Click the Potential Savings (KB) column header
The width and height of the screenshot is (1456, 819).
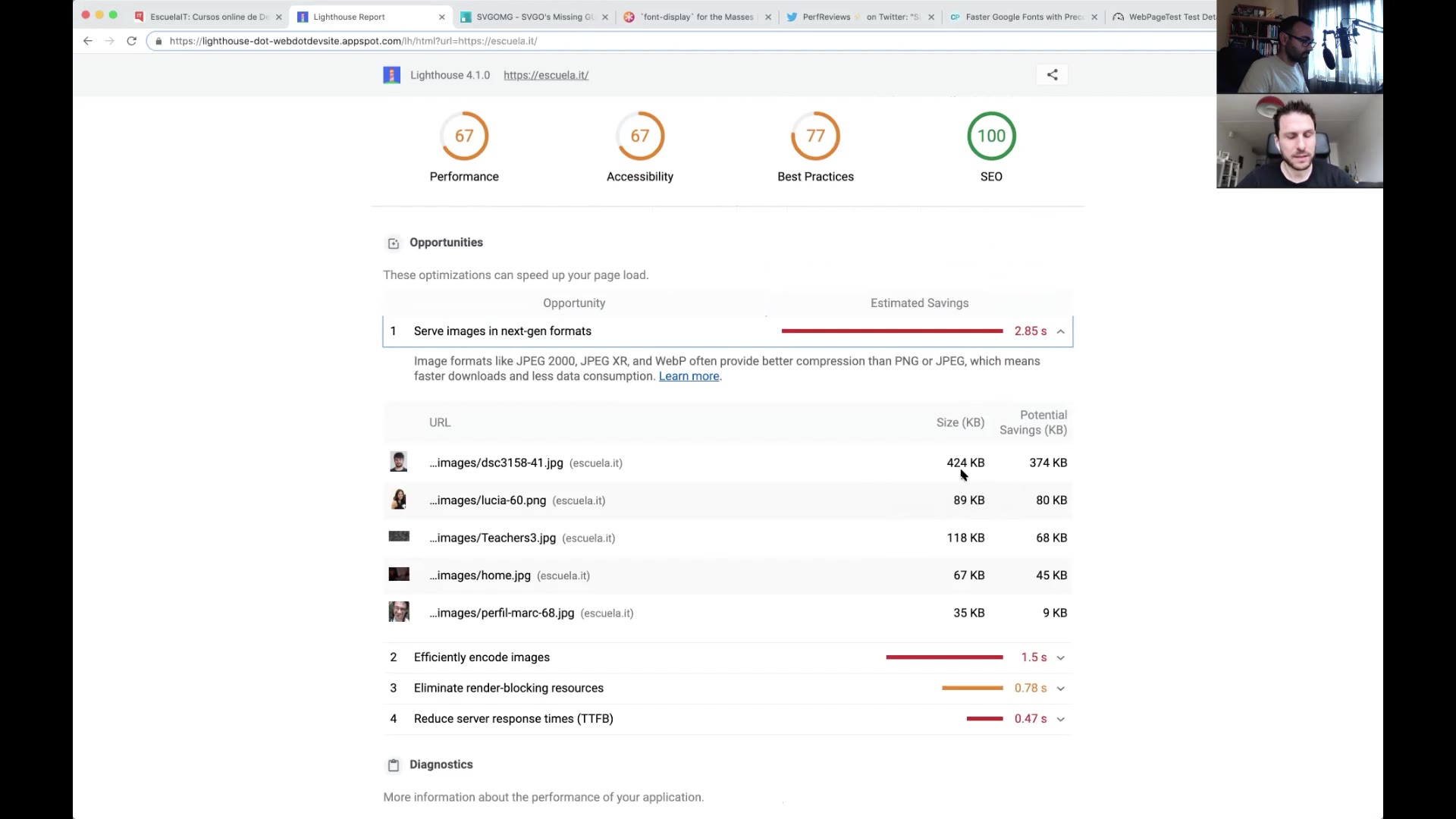1033,422
